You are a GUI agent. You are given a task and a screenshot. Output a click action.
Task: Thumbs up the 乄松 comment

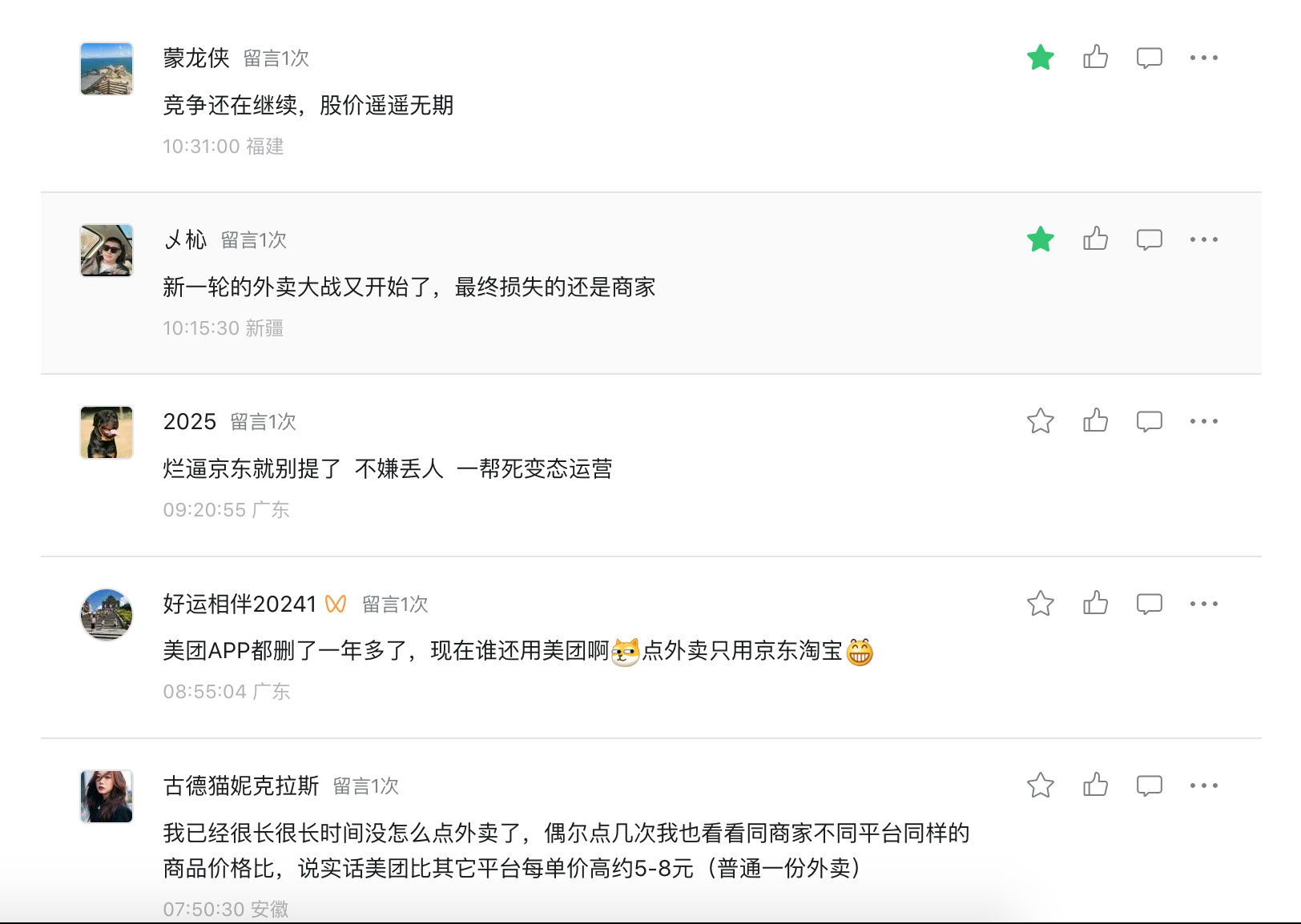(x=1095, y=239)
